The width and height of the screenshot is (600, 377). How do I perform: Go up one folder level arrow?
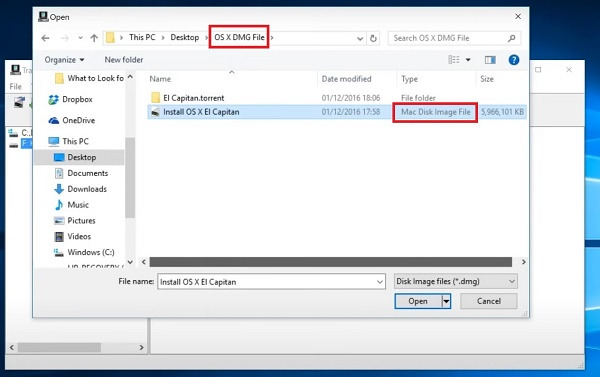click(x=94, y=38)
